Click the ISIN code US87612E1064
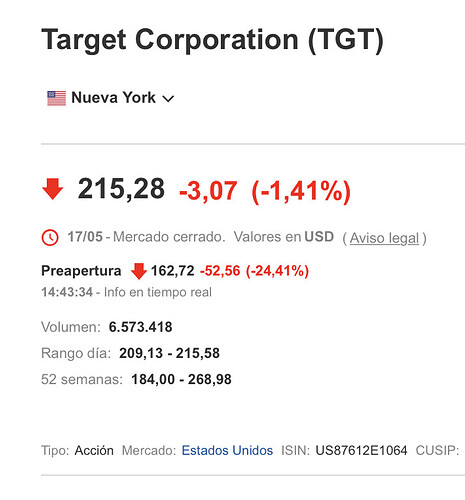This screenshot has height=500, width=465. (x=361, y=450)
